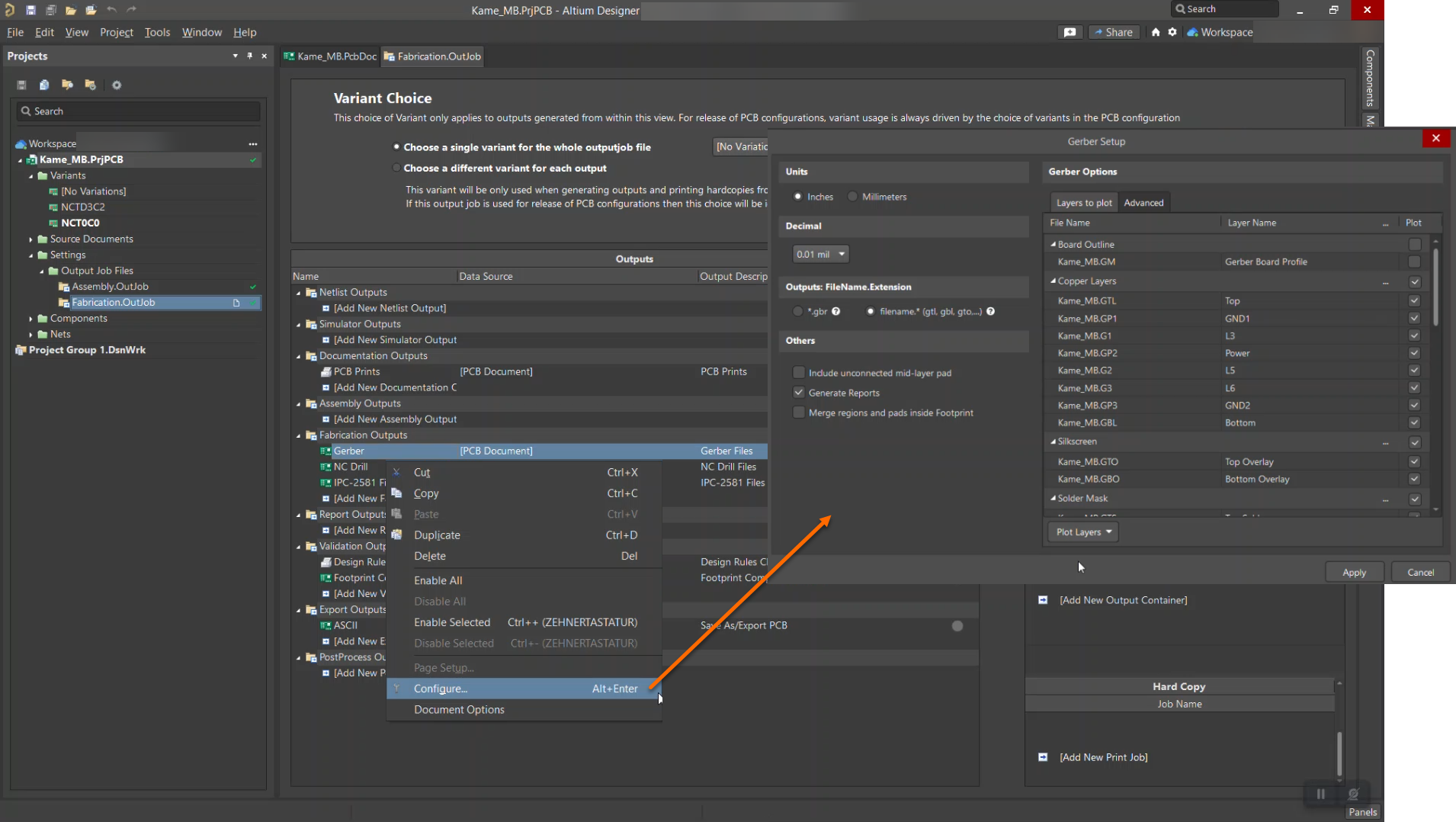Select different variant for each output radio
The width and height of the screenshot is (1456, 822).
click(396, 168)
